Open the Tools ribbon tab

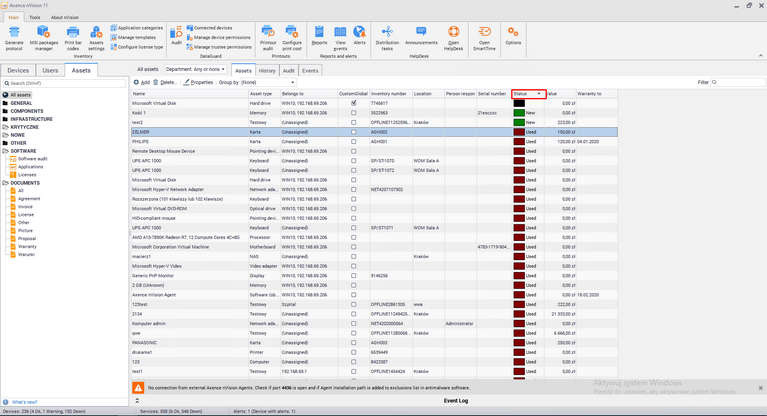[x=35, y=17]
